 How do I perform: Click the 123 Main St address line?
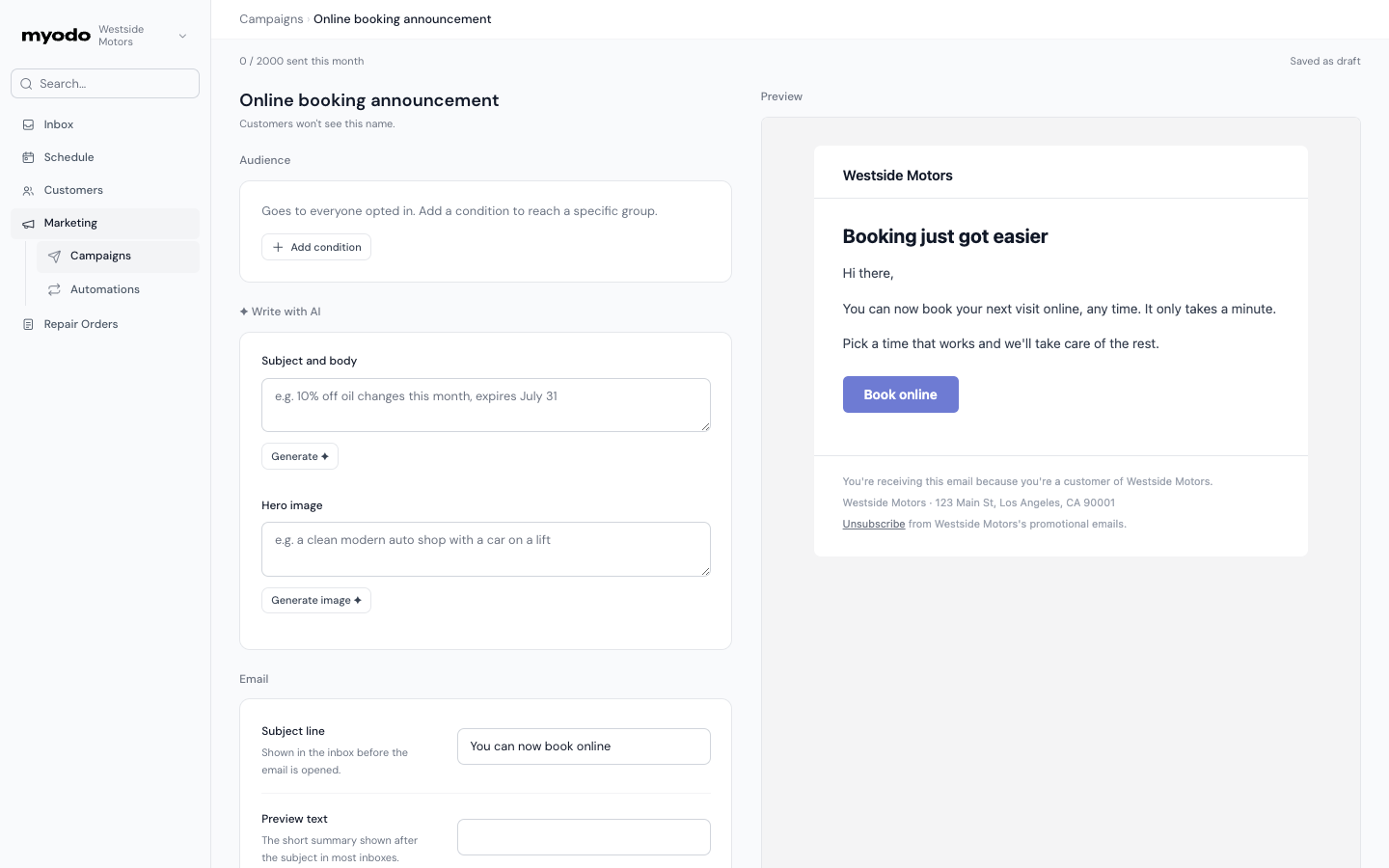[x=979, y=503]
